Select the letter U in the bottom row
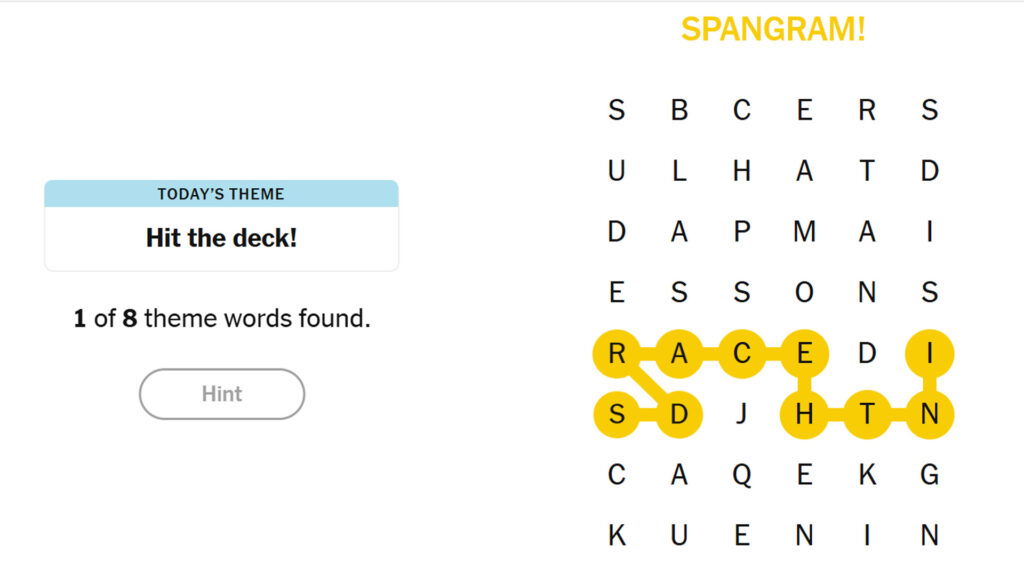Viewport: 1024px width, 576px height. 679,536
